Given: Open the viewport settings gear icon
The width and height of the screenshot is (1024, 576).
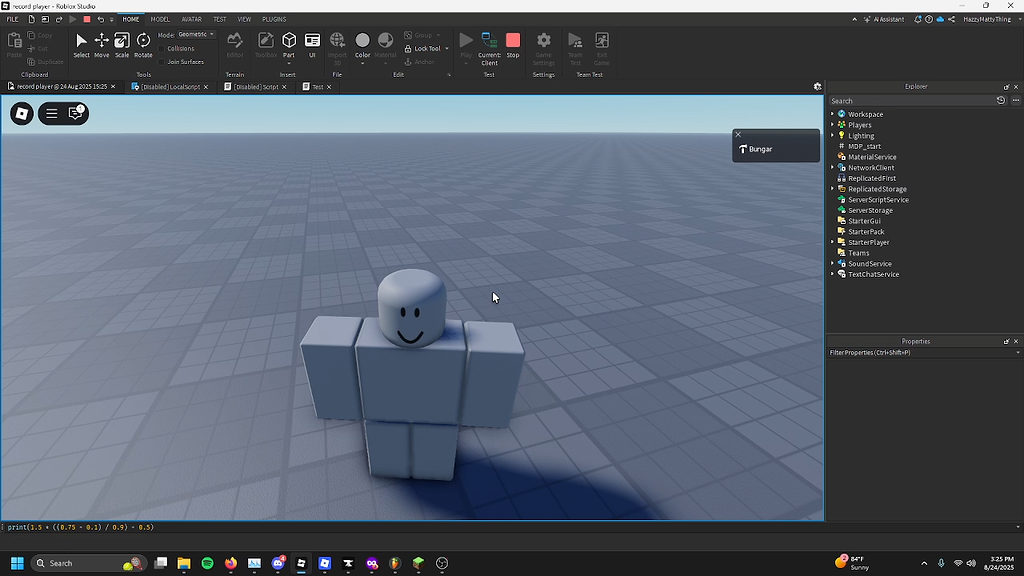Looking at the screenshot, I should point(817,86).
